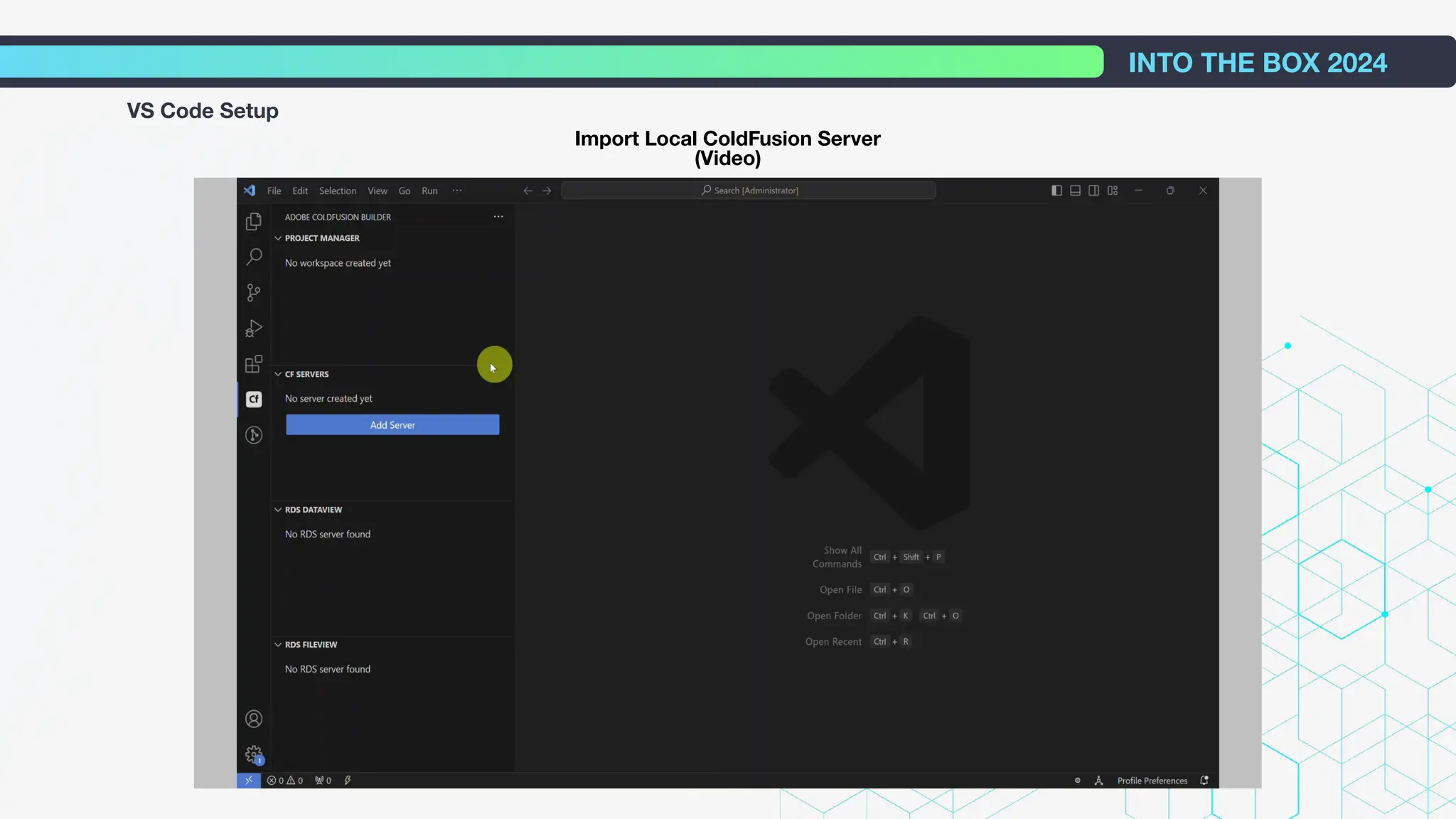The image size is (1456, 819).
Task: Click the VS Code logo in title bar
Action: pos(250,191)
